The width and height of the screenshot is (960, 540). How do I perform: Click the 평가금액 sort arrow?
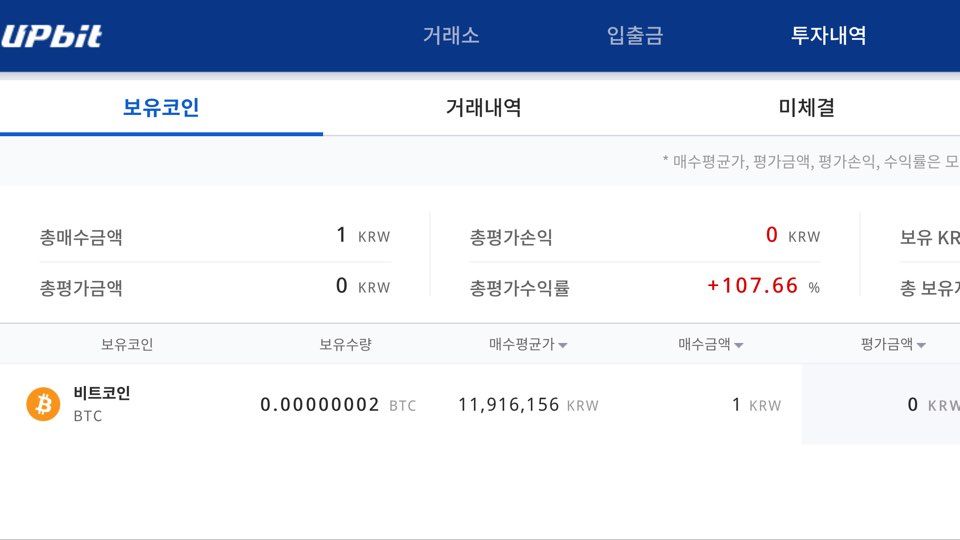921,346
